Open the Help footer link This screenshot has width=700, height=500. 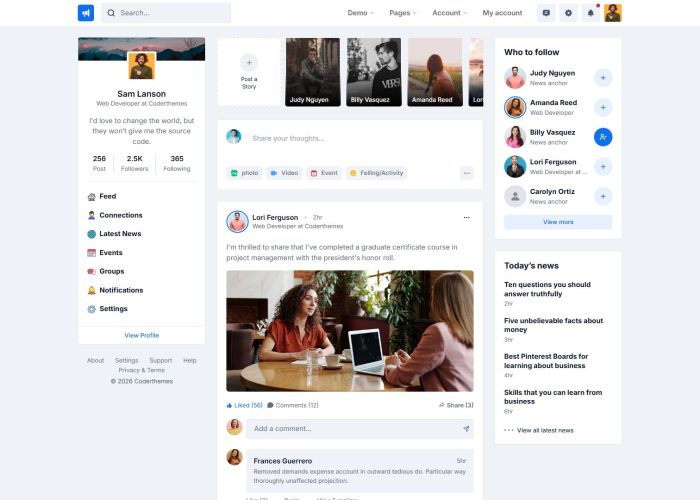(190, 360)
